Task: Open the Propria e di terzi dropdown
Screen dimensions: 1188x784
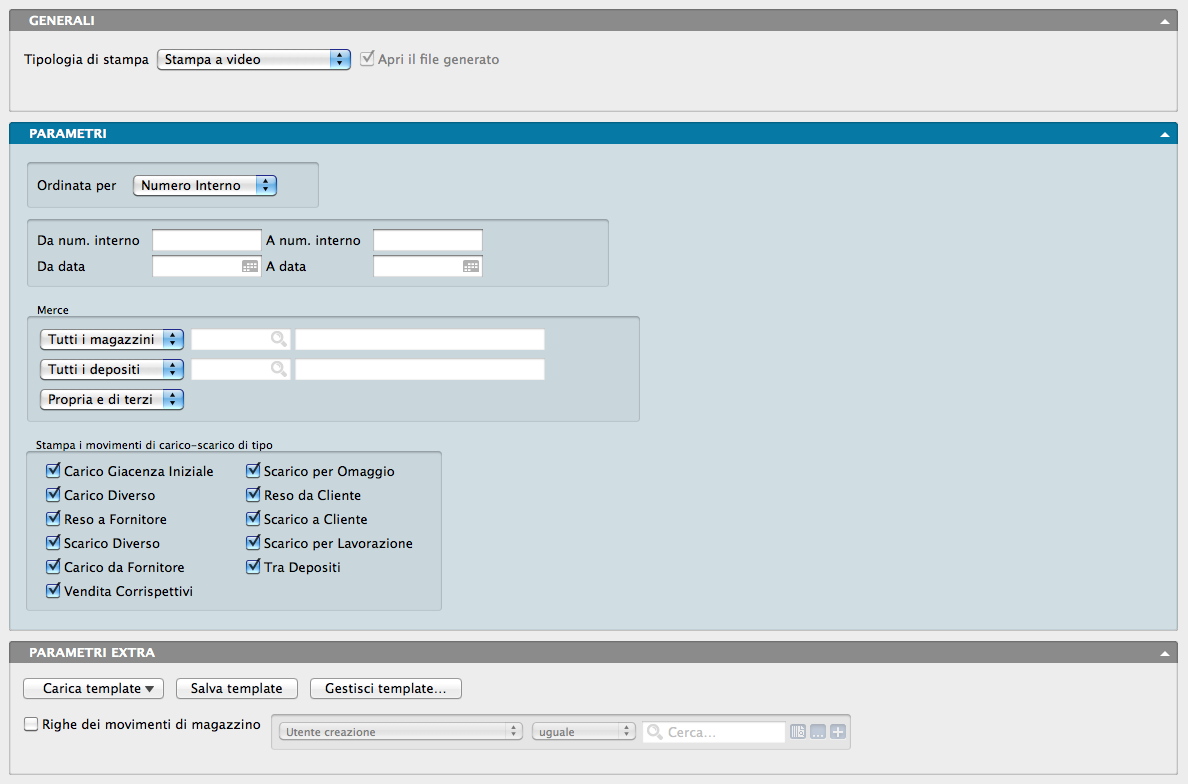Action: point(112,400)
